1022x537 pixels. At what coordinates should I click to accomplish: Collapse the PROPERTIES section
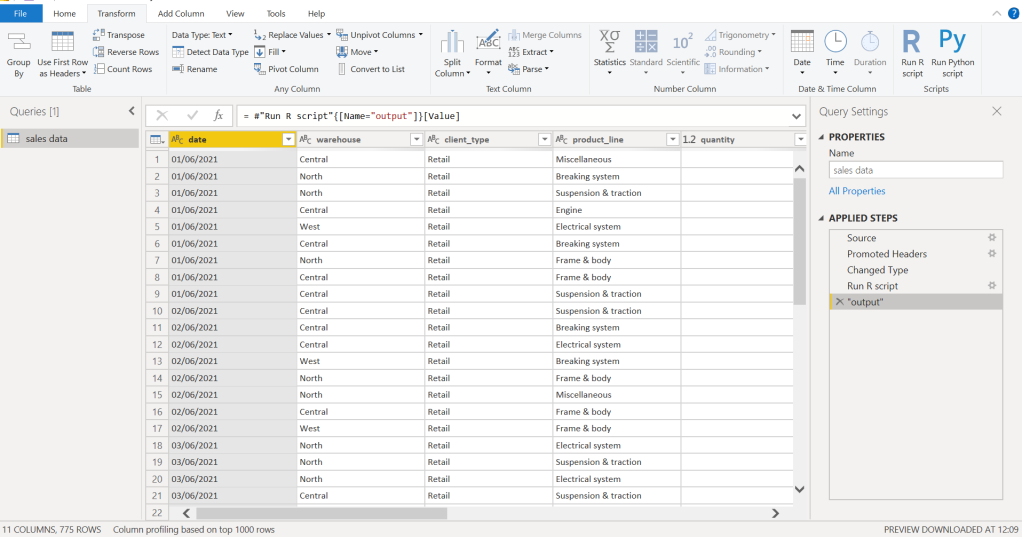tap(821, 137)
